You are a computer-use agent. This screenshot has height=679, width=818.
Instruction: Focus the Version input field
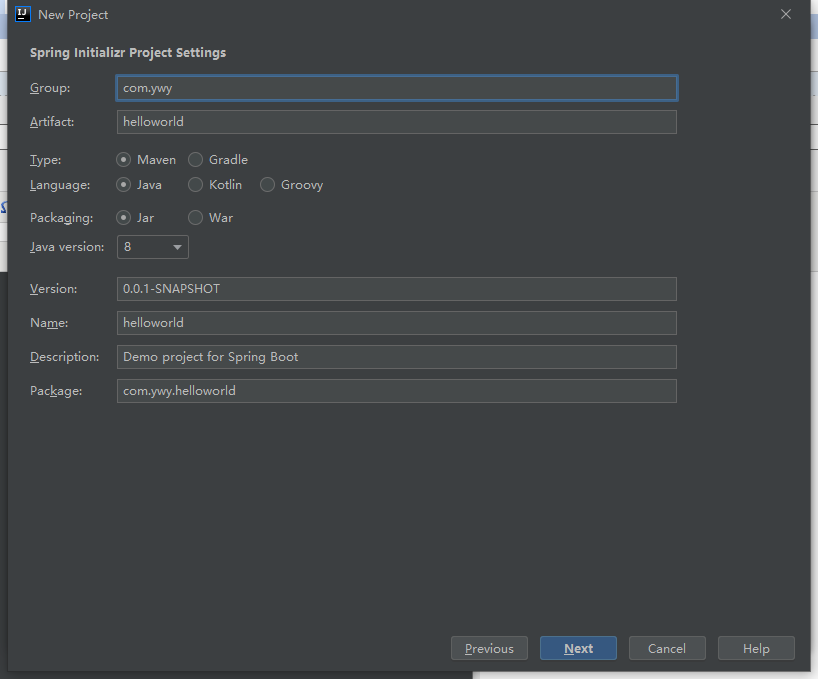pos(396,289)
